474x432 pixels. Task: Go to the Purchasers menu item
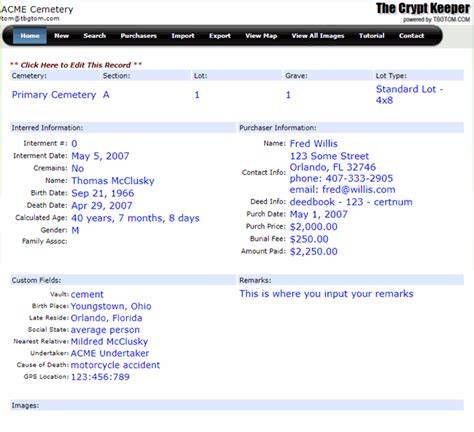tap(139, 36)
